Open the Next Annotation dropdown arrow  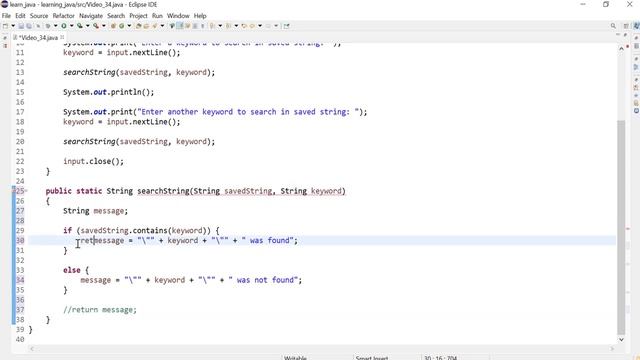click(220, 26)
